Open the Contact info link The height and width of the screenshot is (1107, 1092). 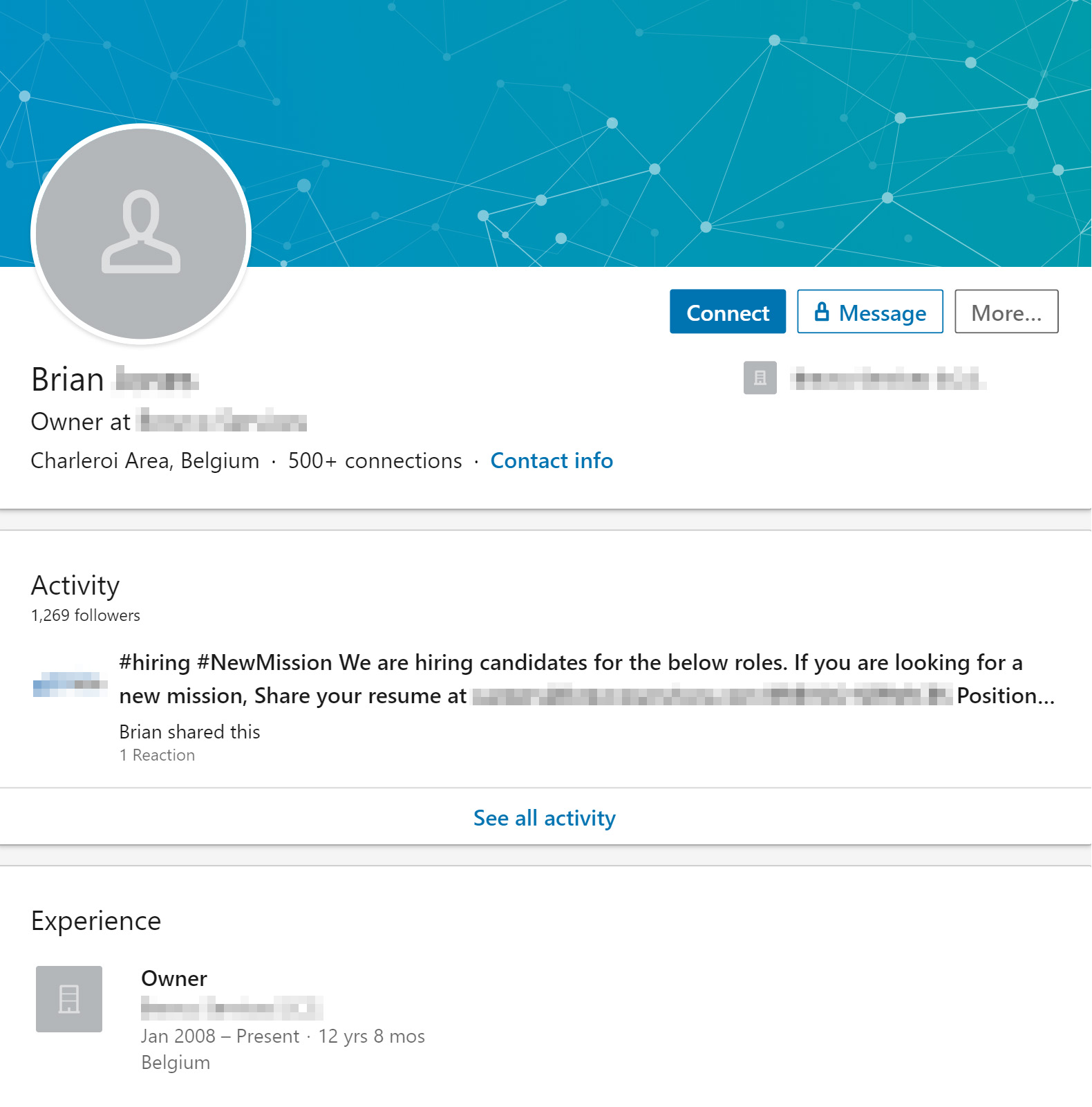pos(552,461)
